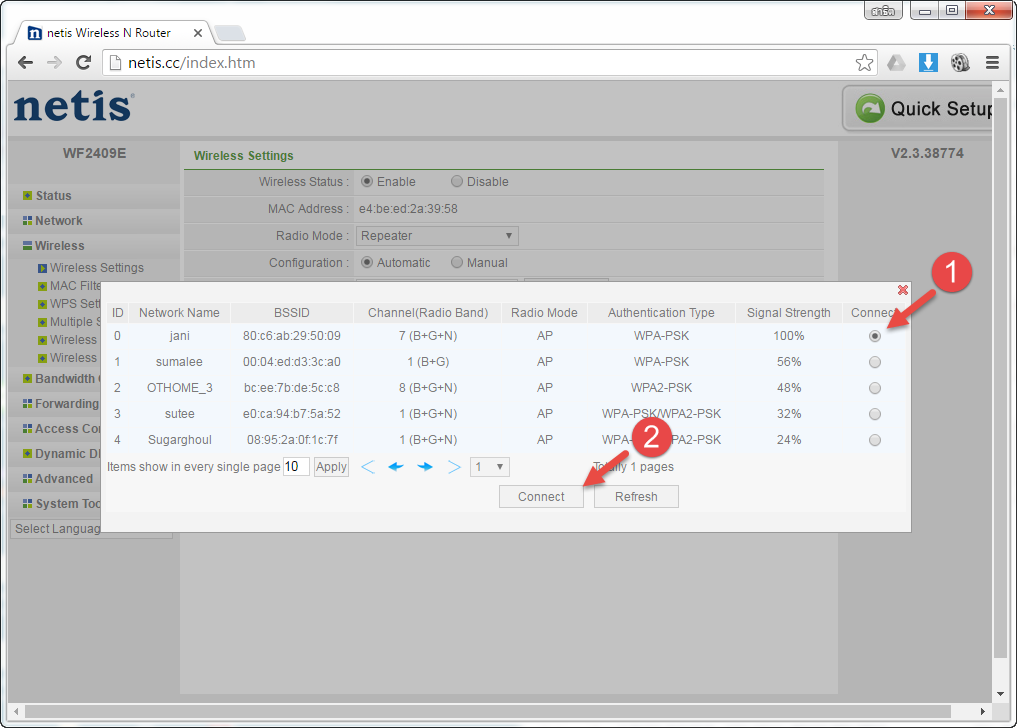This screenshot has height=728, width=1017.
Task: Click the Forwarding menu grid icon
Action: (x=27, y=404)
